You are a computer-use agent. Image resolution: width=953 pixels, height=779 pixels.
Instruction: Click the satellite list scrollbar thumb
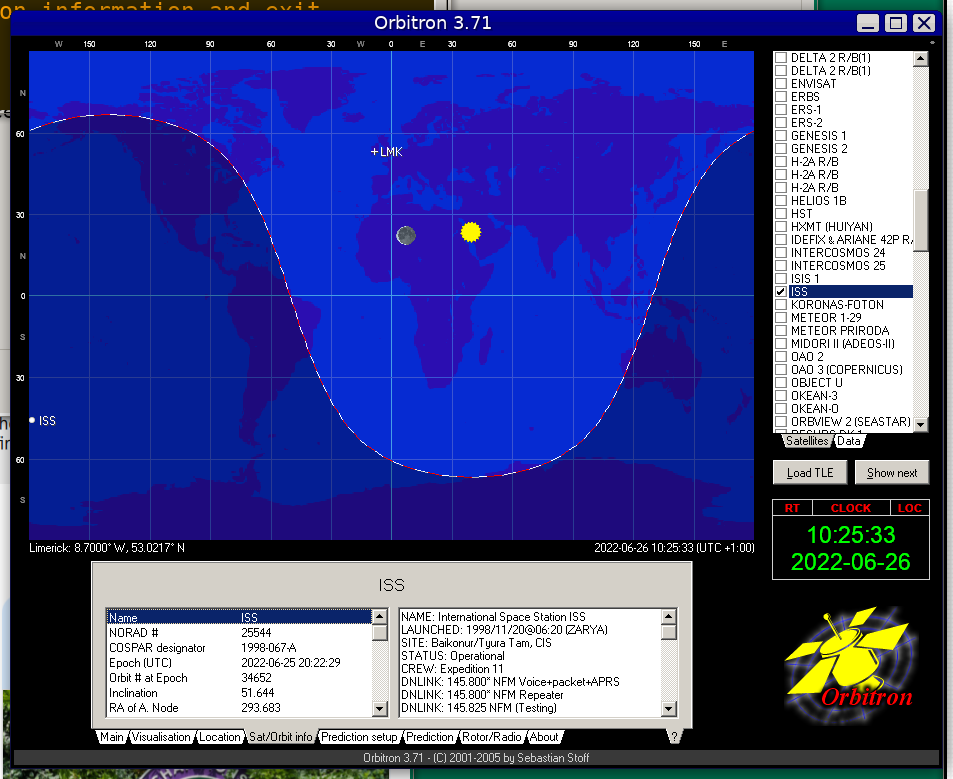(921, 220)
